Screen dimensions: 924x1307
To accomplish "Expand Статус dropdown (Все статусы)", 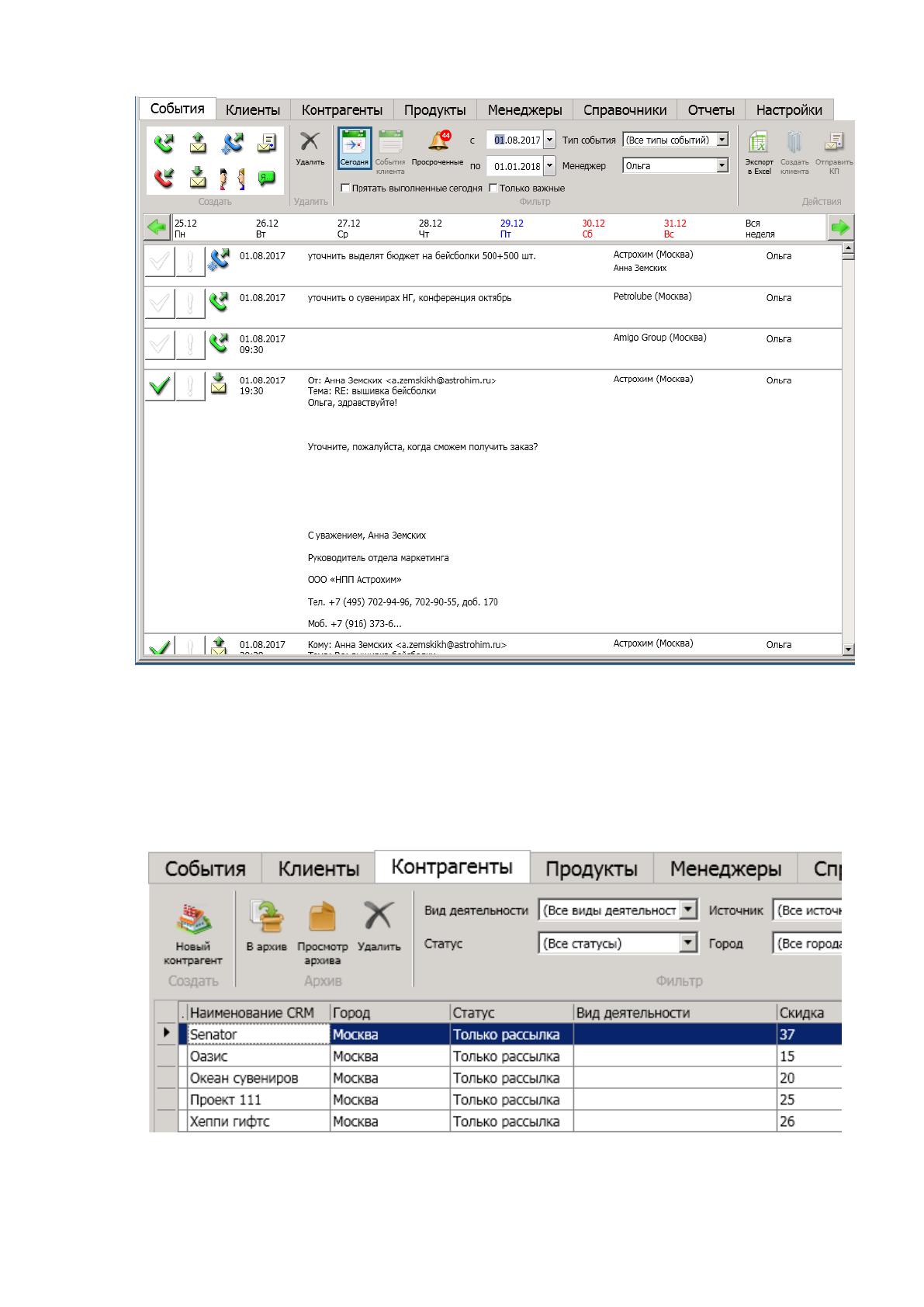I will [x=688, y=944].
